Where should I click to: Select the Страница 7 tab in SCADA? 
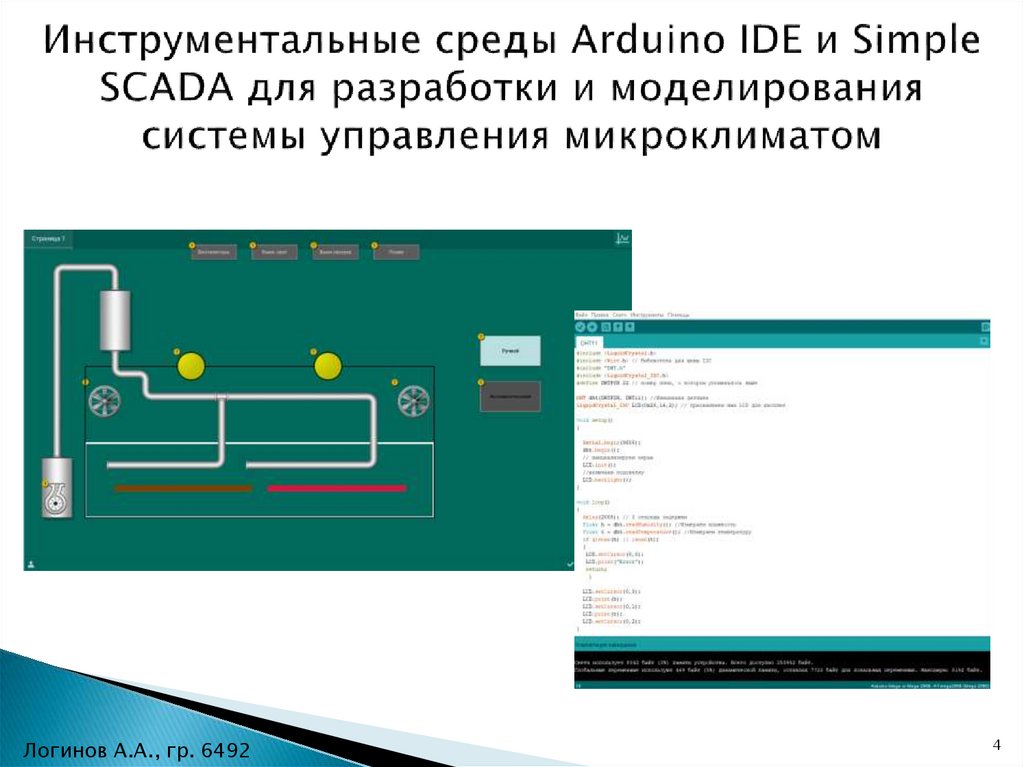[49, 239]
